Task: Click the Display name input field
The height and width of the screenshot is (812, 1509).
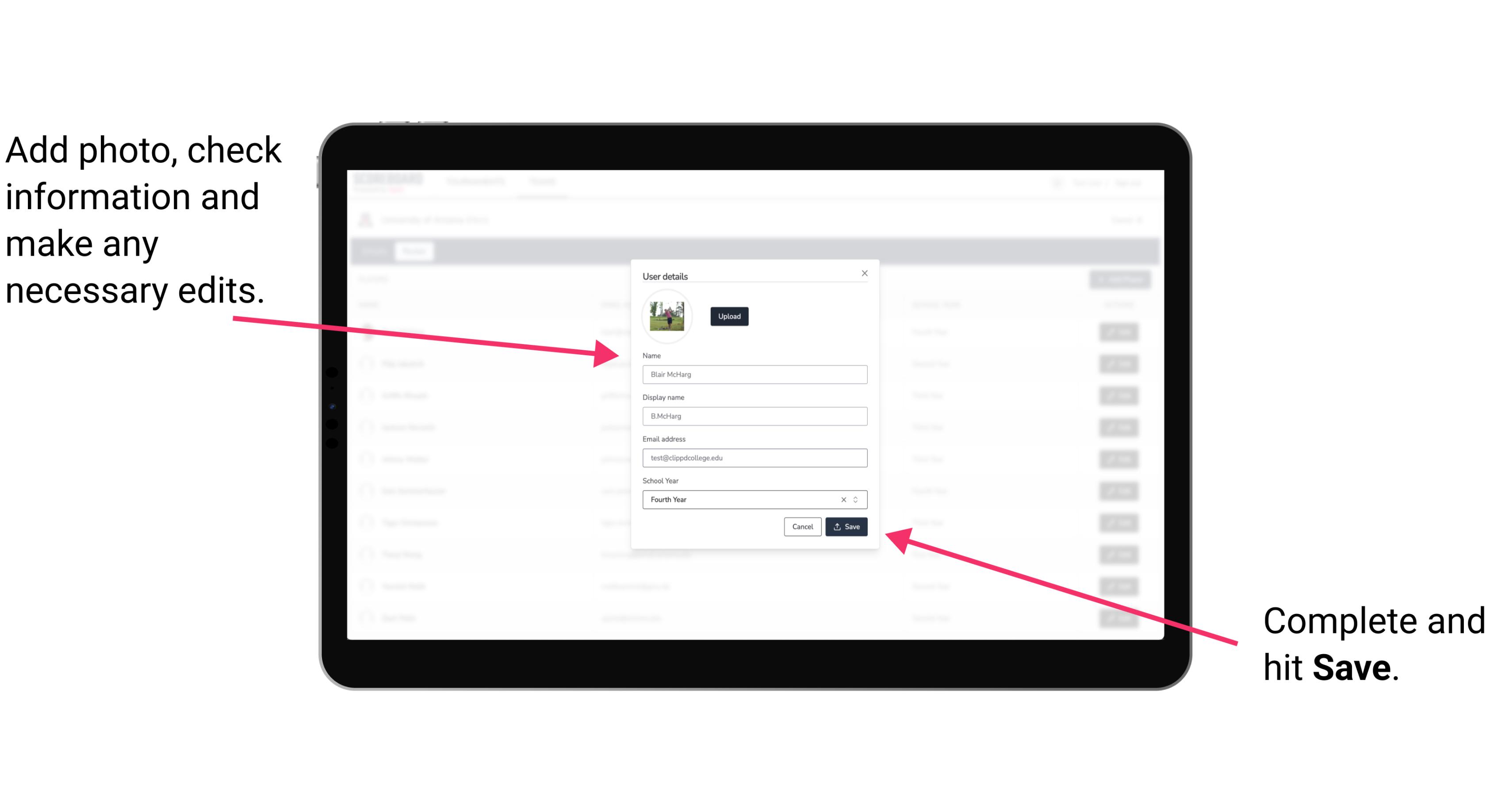Action: pos(754,416)
